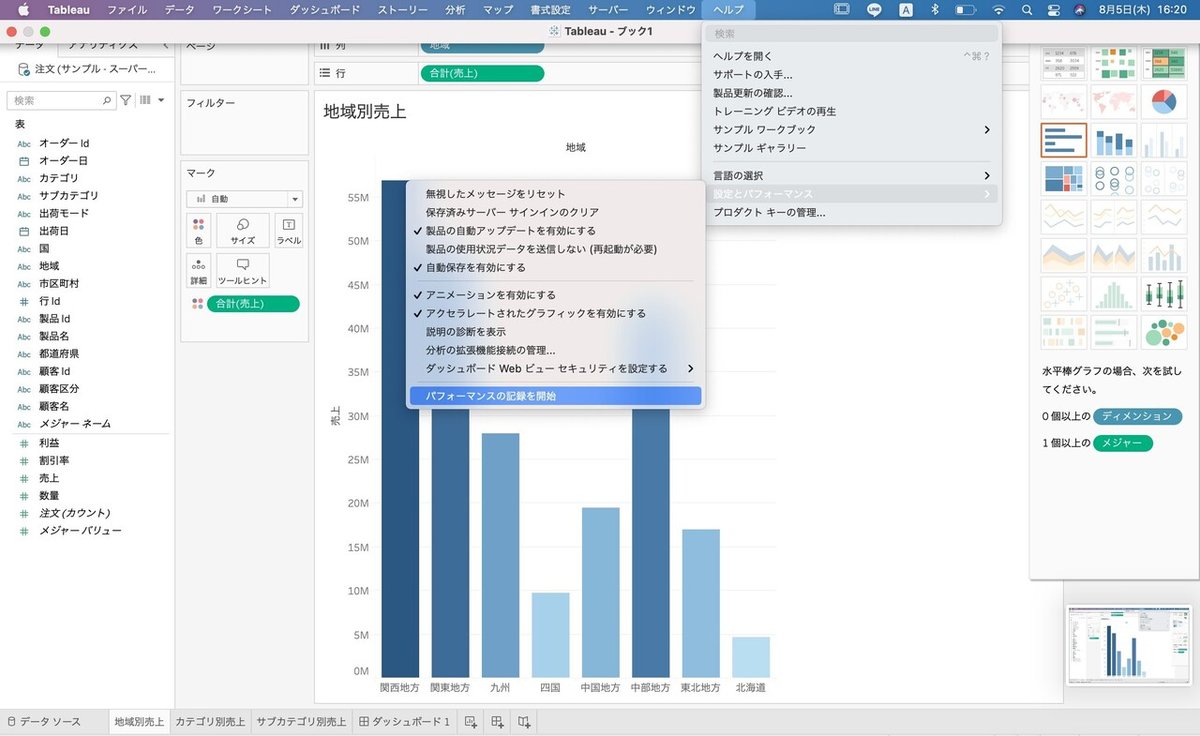Screen dimensions: 1200x736
Task: Add a new story with tab icon
Action: click(x=524, y=721)
